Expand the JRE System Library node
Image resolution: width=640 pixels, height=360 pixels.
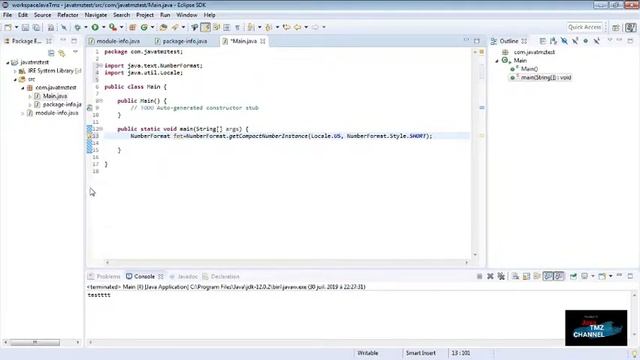pos(15,71)
